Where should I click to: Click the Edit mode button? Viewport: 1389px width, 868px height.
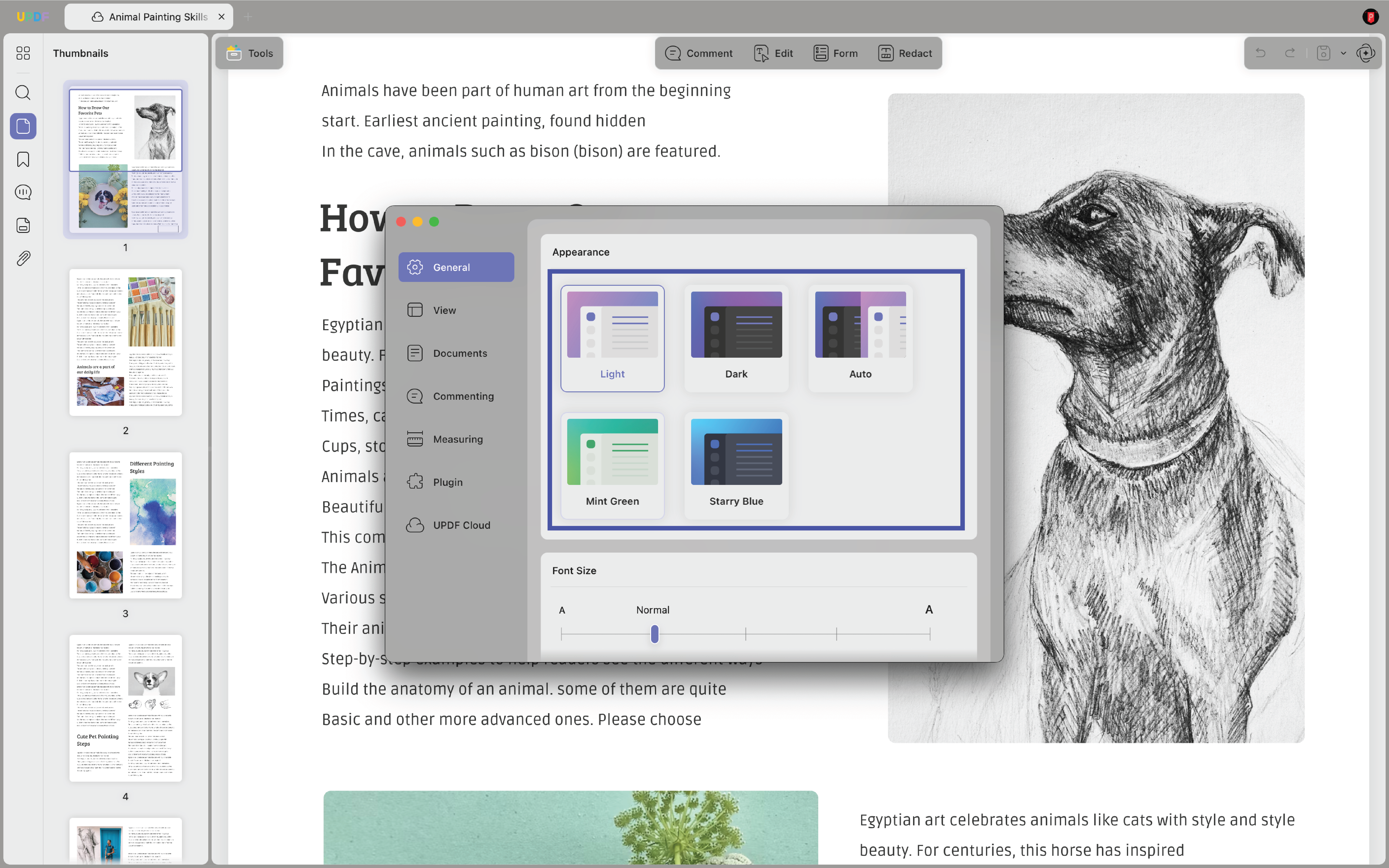pos(773,53)
